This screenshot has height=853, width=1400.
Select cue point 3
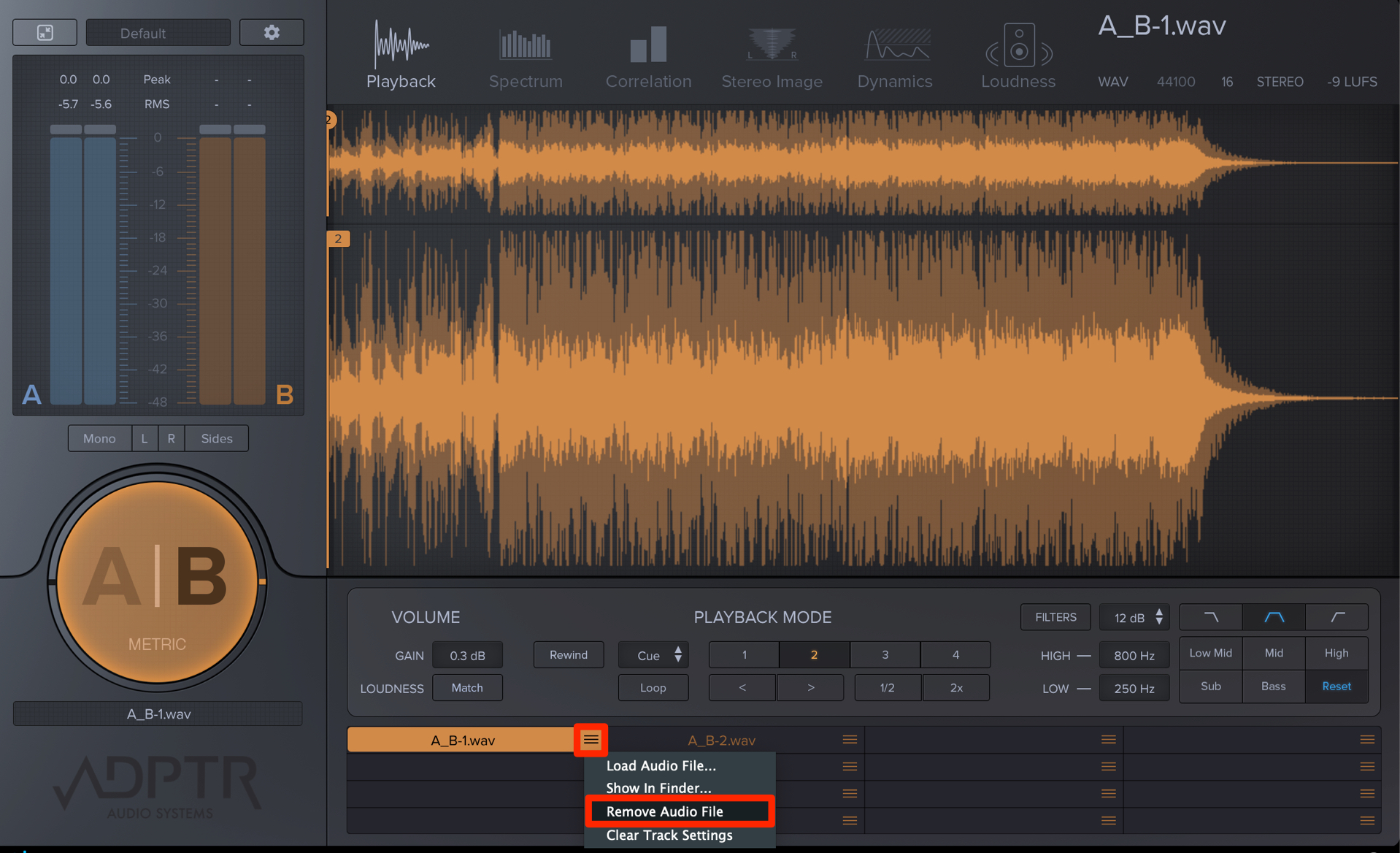(885, 655)
